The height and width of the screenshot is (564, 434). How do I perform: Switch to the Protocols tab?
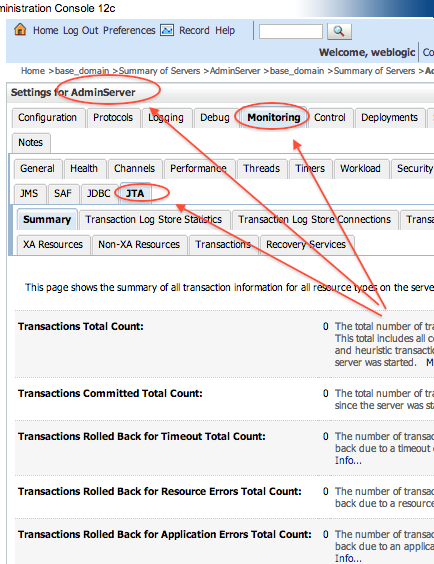(x=113, y=118)
